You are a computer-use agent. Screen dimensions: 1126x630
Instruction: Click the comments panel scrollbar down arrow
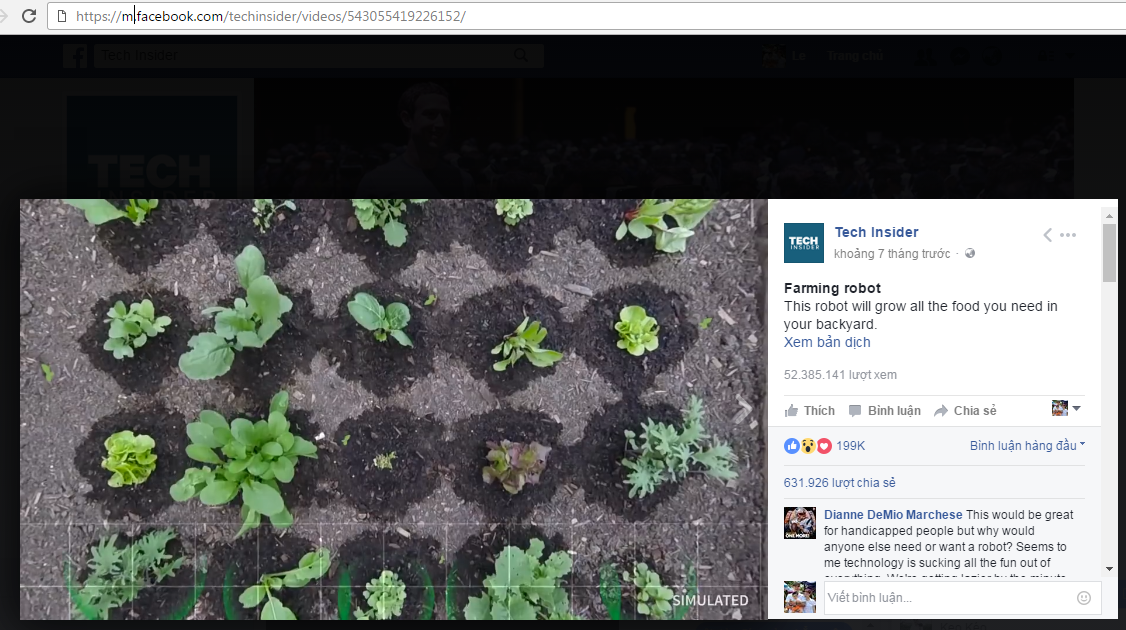(1109, 568)
